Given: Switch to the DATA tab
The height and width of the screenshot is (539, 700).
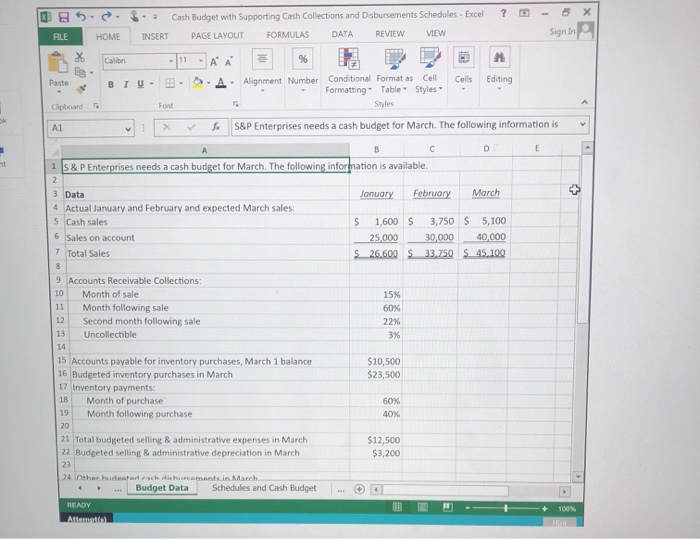Looking at the screenshot, I should pyautogui.click(x=342, y=34).
